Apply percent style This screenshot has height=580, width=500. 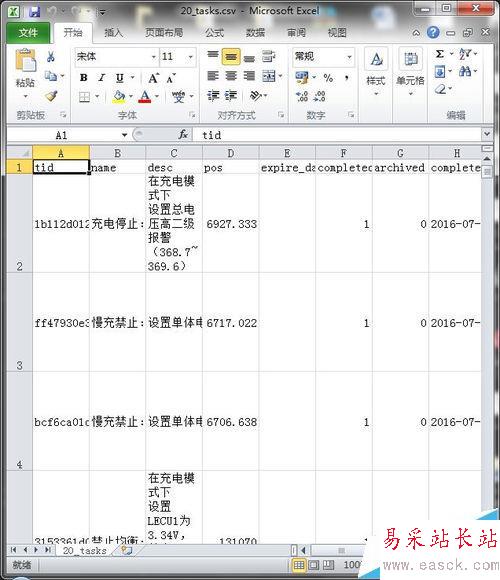[x=328, y=78]
